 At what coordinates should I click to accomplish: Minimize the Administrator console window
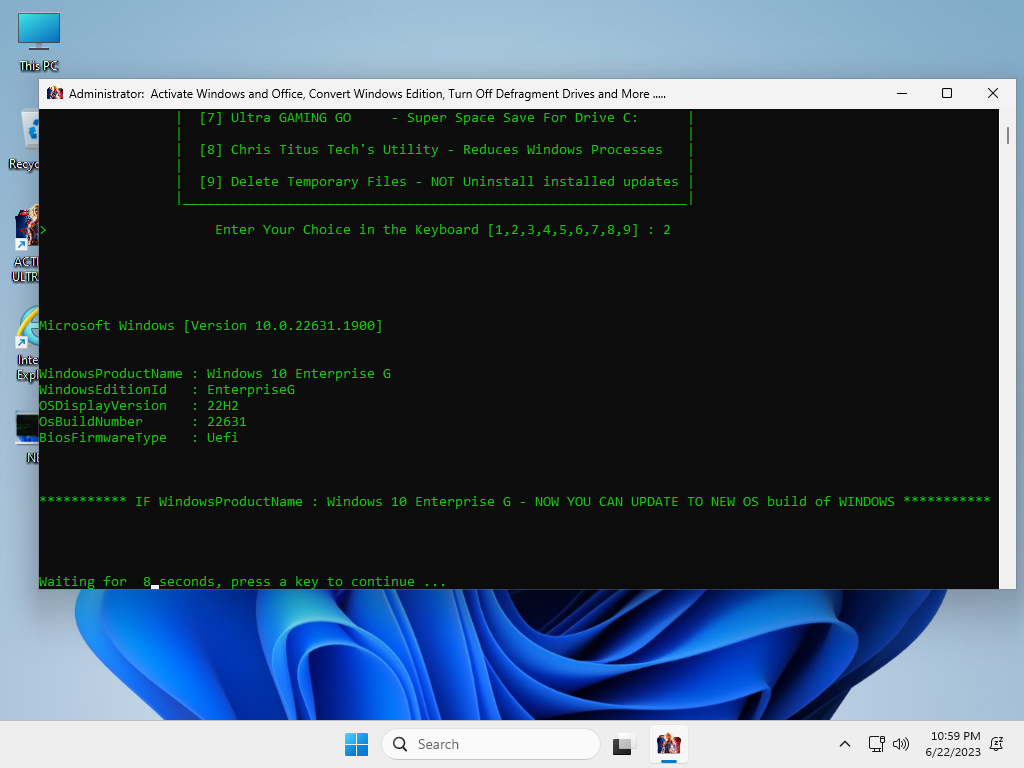[902, 93]
